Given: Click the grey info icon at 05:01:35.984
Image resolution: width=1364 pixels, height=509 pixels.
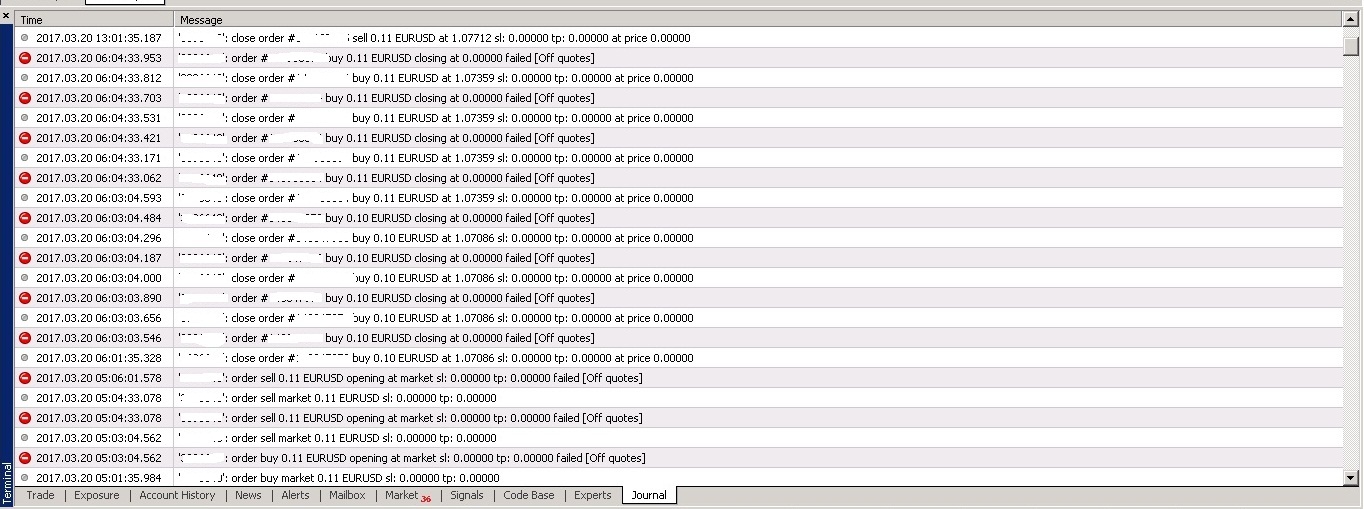Looking at the screenshot, I should click(25, 478).
